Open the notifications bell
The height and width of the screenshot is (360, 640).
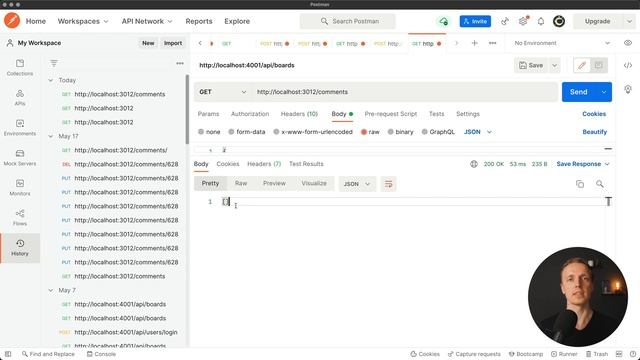point(541,21)
